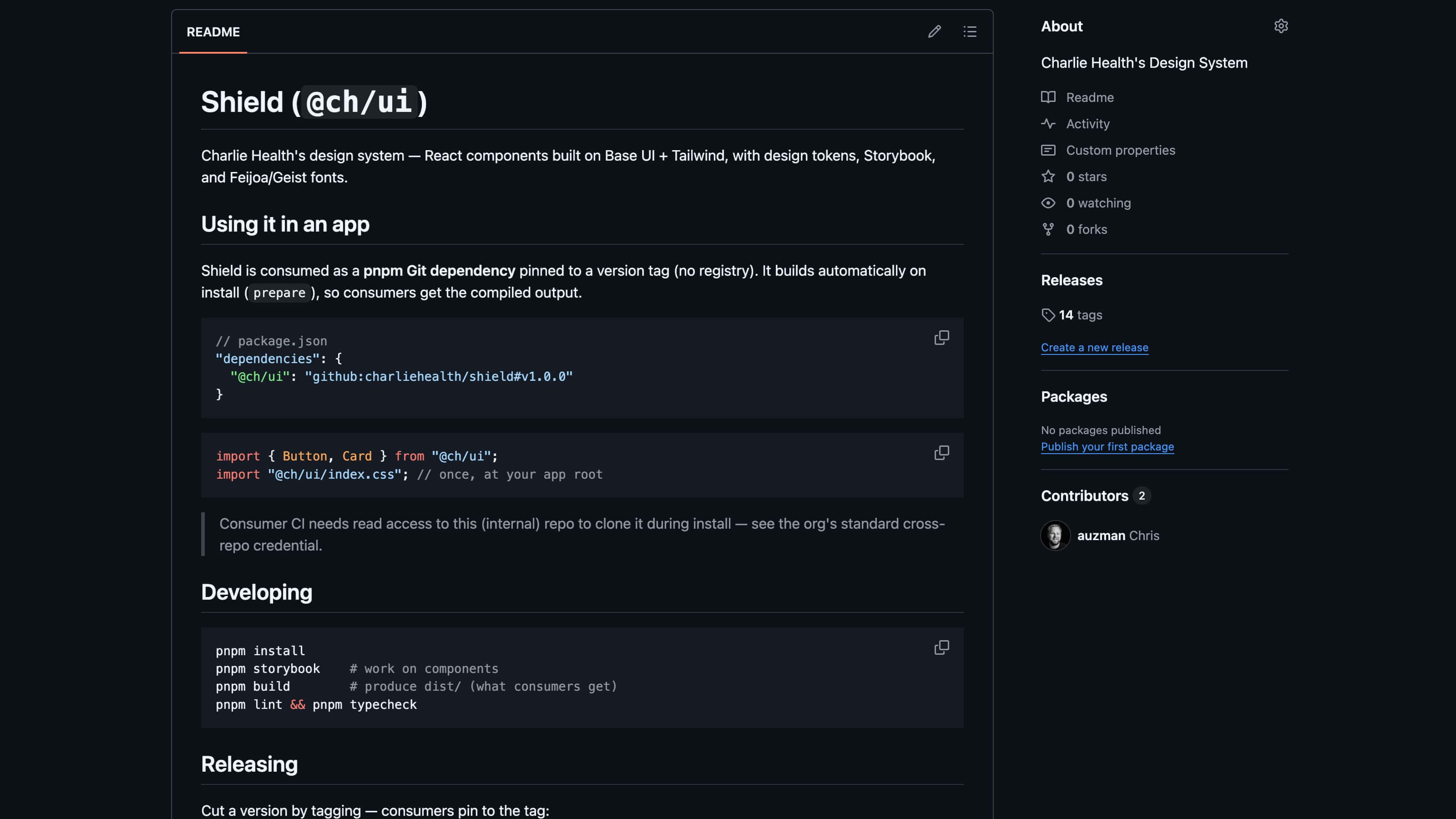This screenshot has width=1456, height=819.
Task: Open the Packages heading link
Action: pos(1074,397)
